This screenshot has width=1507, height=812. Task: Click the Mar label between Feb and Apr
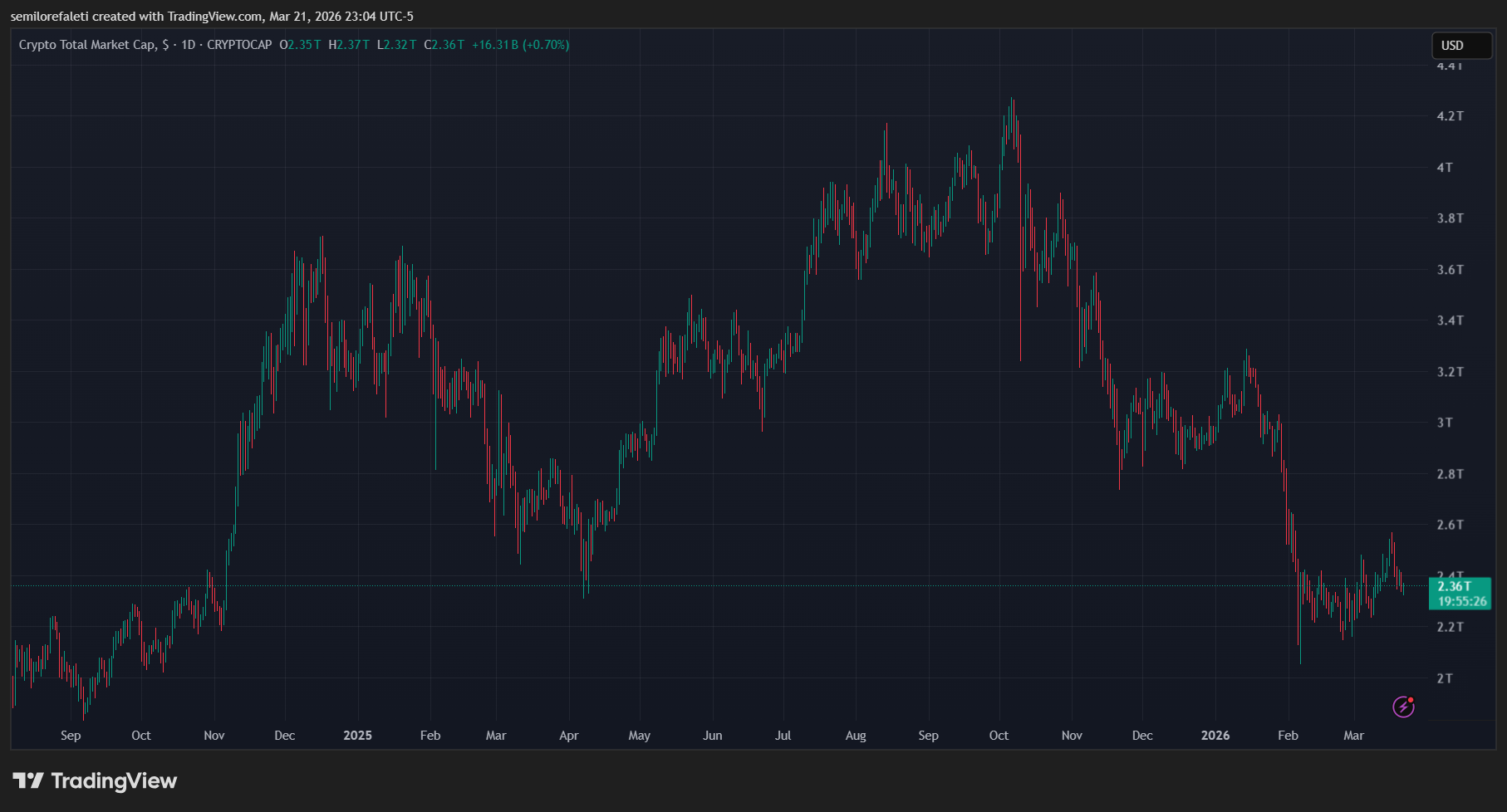[496, 736]
